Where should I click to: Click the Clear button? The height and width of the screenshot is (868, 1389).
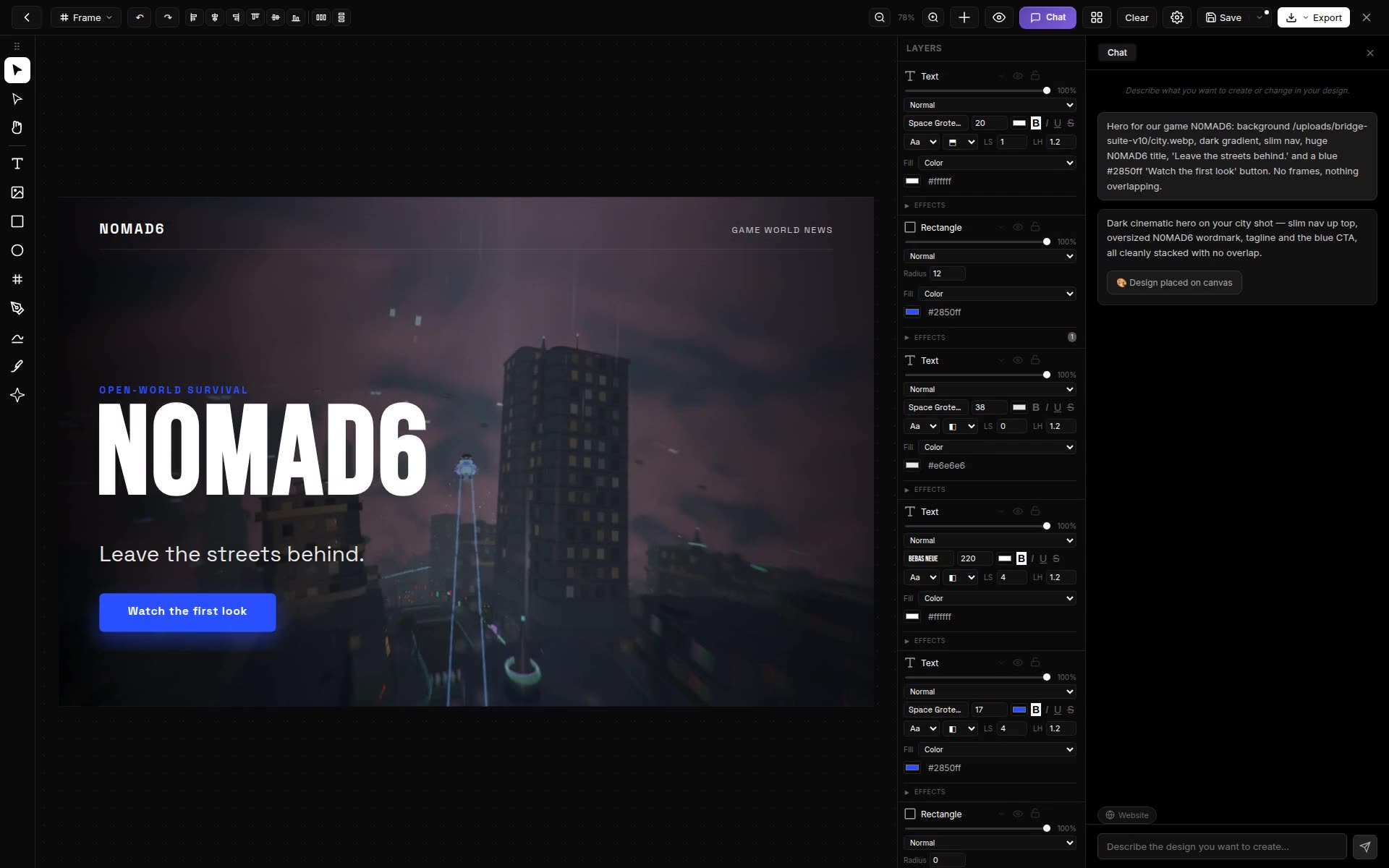[1137, 17]
